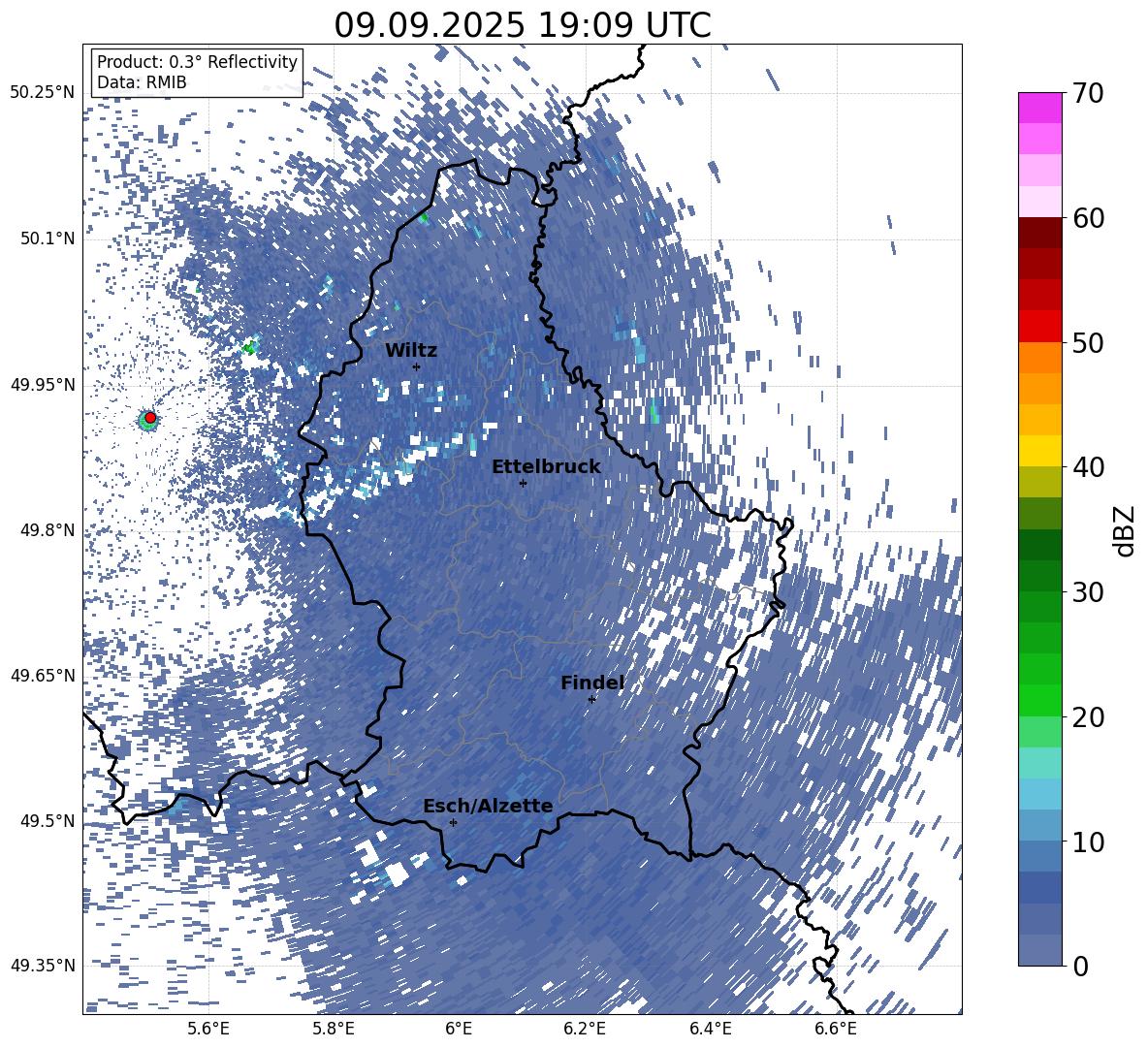Click the Esch/Alzette city label
The width and height of the screenshot is (1148, 1048).
click(x=488, y=807)
